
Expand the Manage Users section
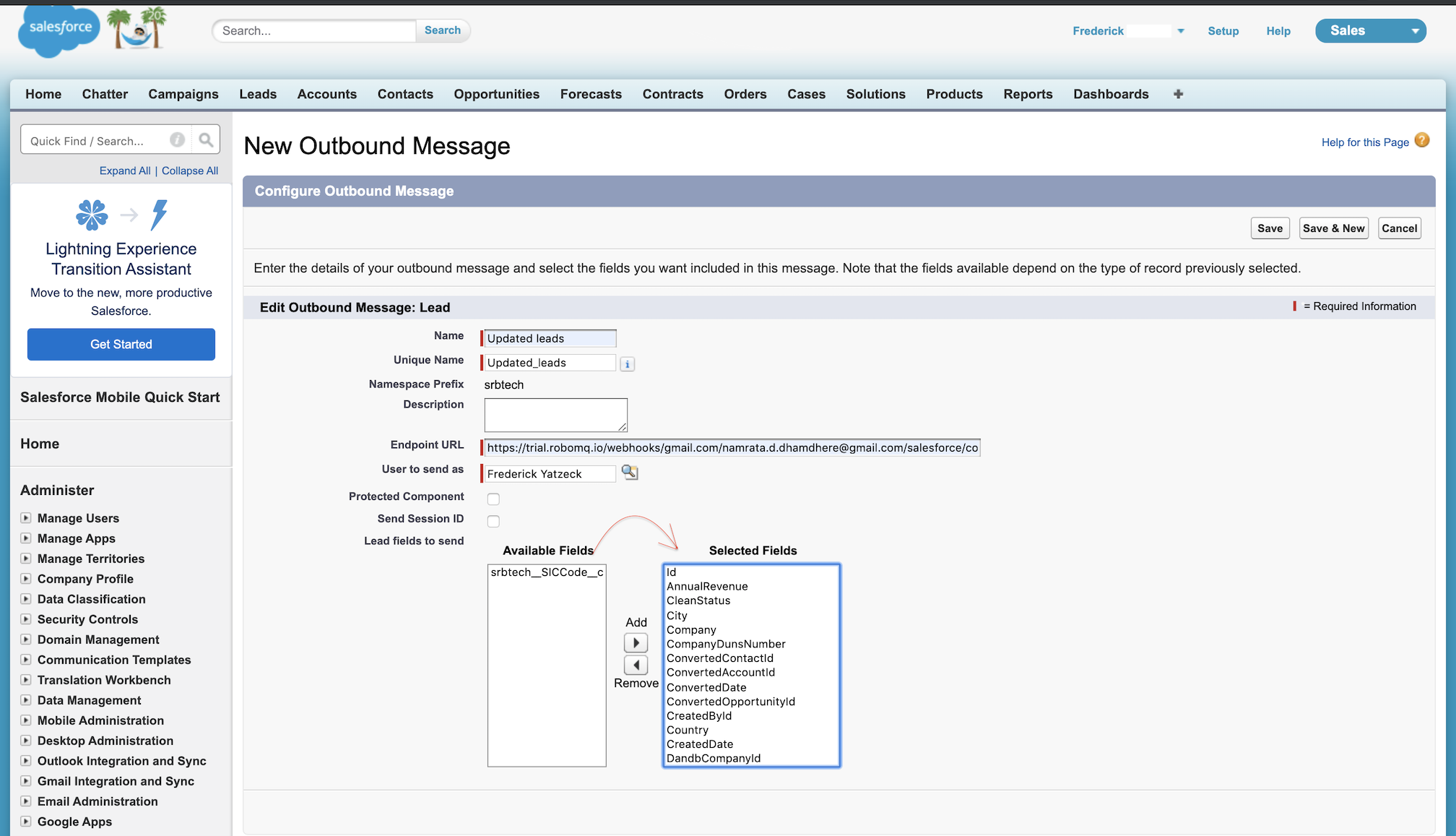click(x=25, y=518)
